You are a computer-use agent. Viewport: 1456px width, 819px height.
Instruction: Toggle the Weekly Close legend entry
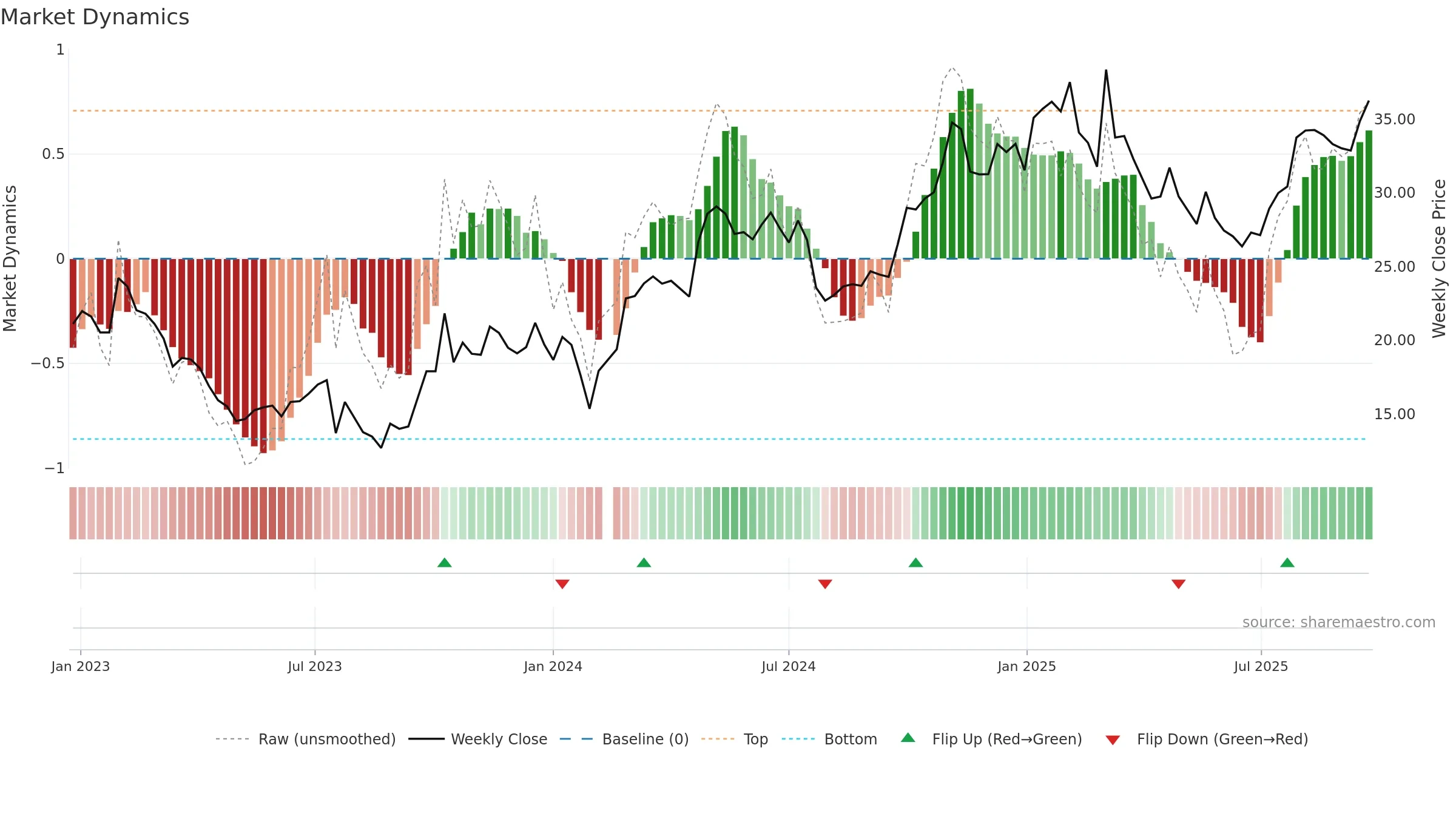click(x=478, y=739)
